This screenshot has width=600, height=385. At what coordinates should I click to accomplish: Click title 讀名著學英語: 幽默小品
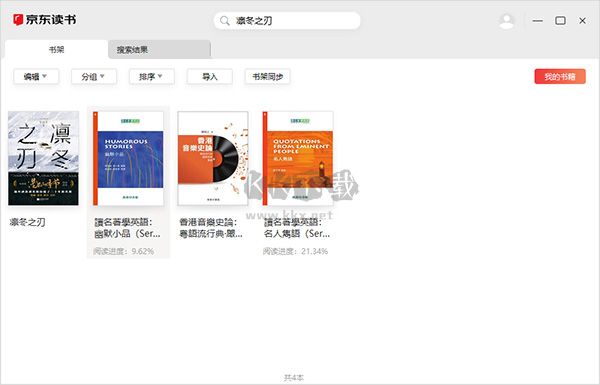[x=127, y=228]
